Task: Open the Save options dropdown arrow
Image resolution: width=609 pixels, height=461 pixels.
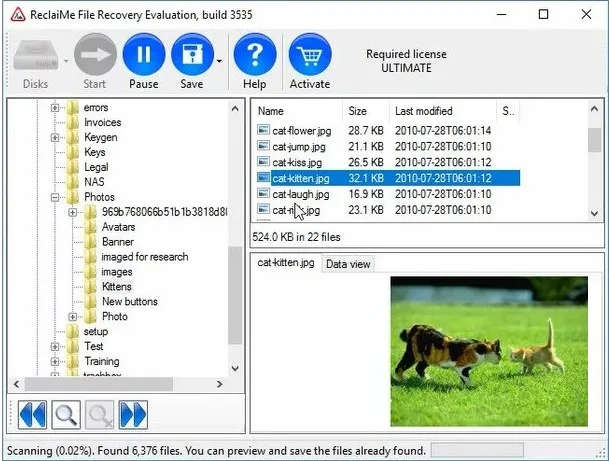Action: [x=219, y=61]
